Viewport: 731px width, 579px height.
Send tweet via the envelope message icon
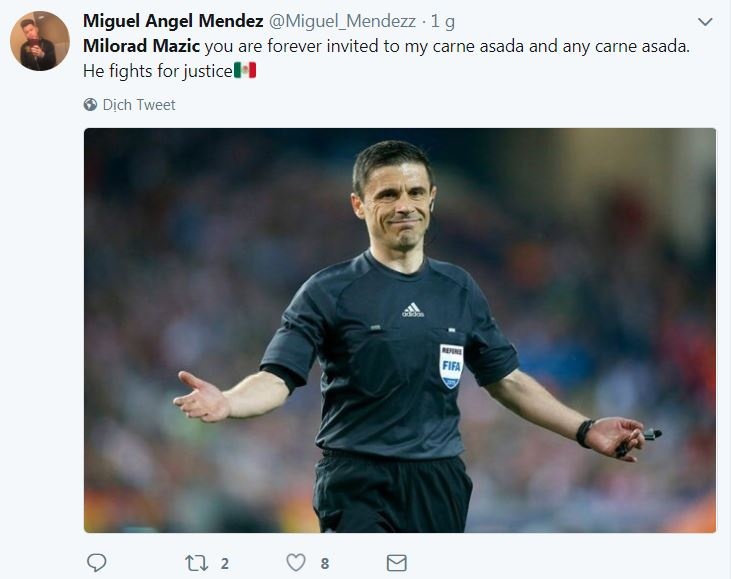tap(396, 563)
